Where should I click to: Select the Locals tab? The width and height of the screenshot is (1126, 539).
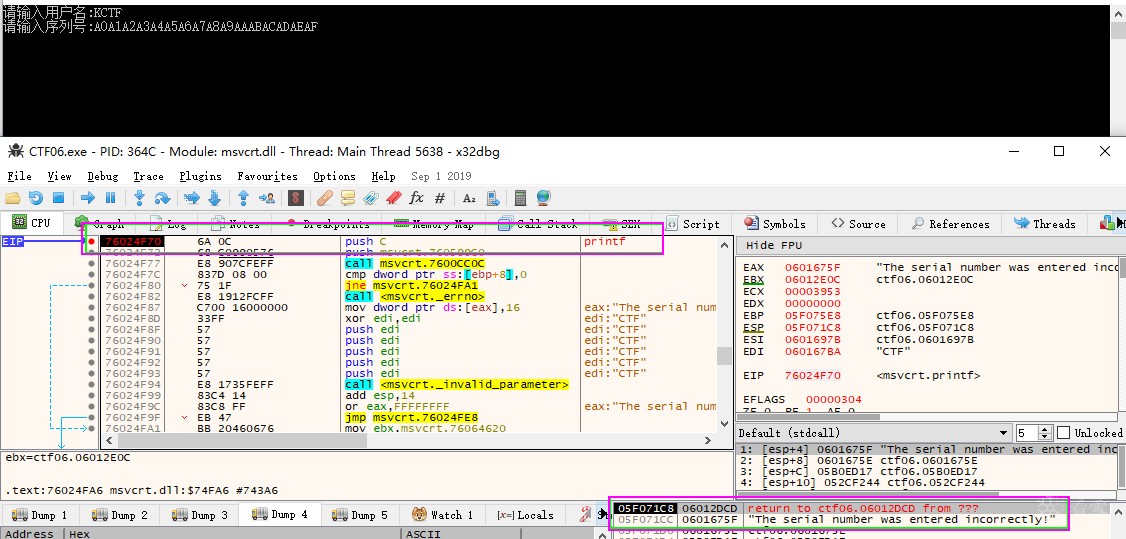click(x=525, y=515)
